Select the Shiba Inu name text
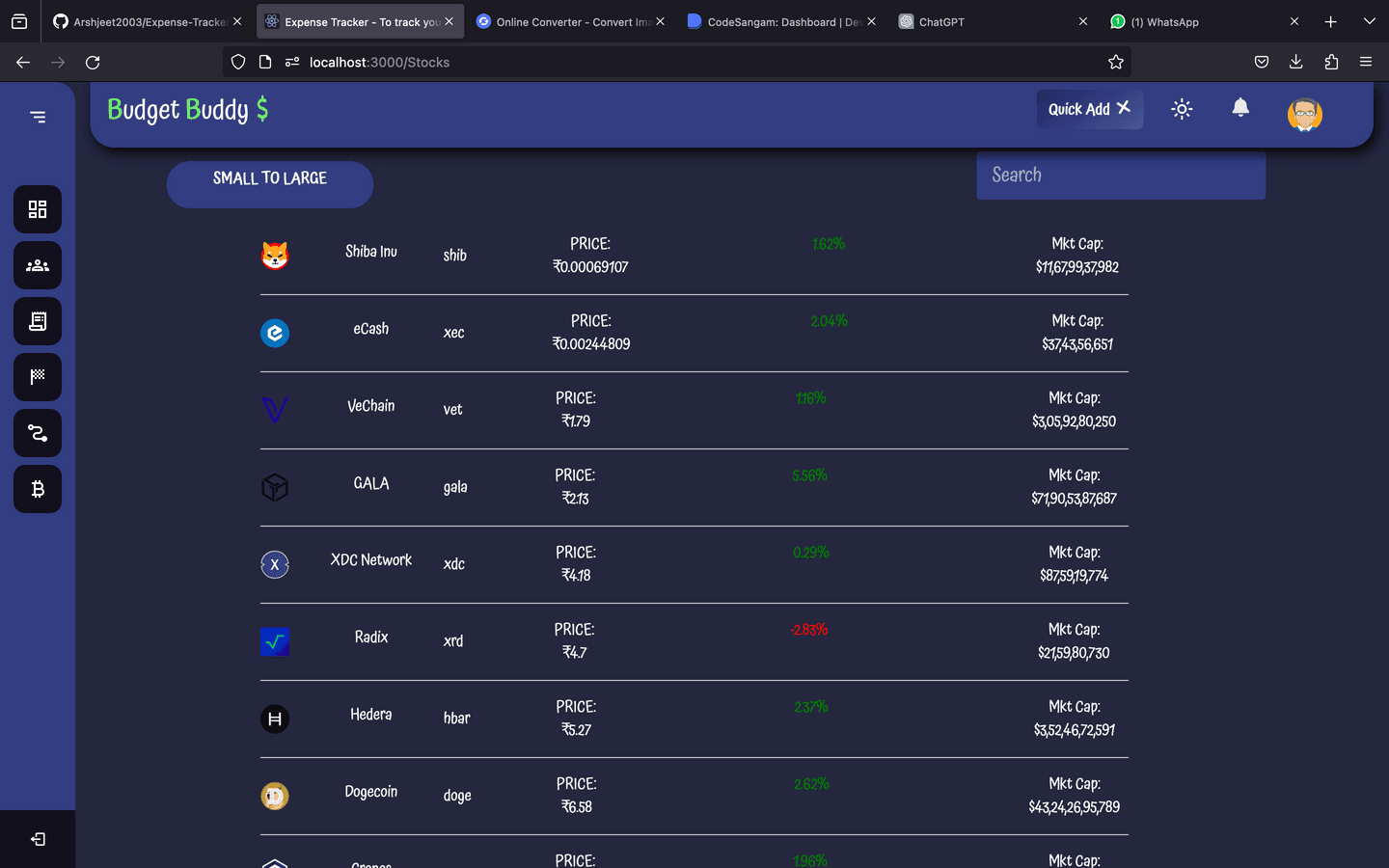Screen dimensions: 1389x868 [x=371, y=251]
